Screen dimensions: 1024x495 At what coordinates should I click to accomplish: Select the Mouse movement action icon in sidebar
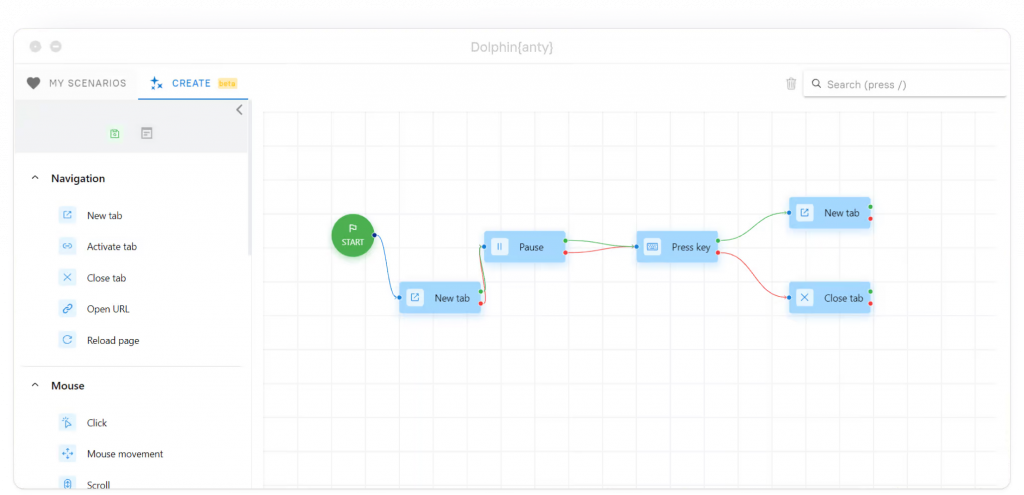(67, 453)
